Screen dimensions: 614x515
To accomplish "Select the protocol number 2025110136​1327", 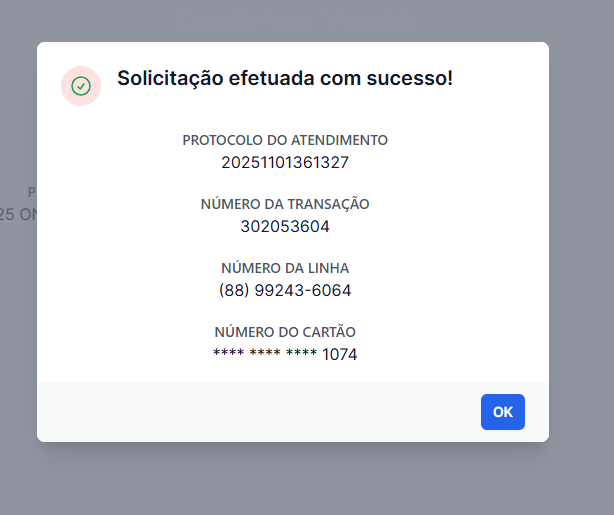I will 285,163.
